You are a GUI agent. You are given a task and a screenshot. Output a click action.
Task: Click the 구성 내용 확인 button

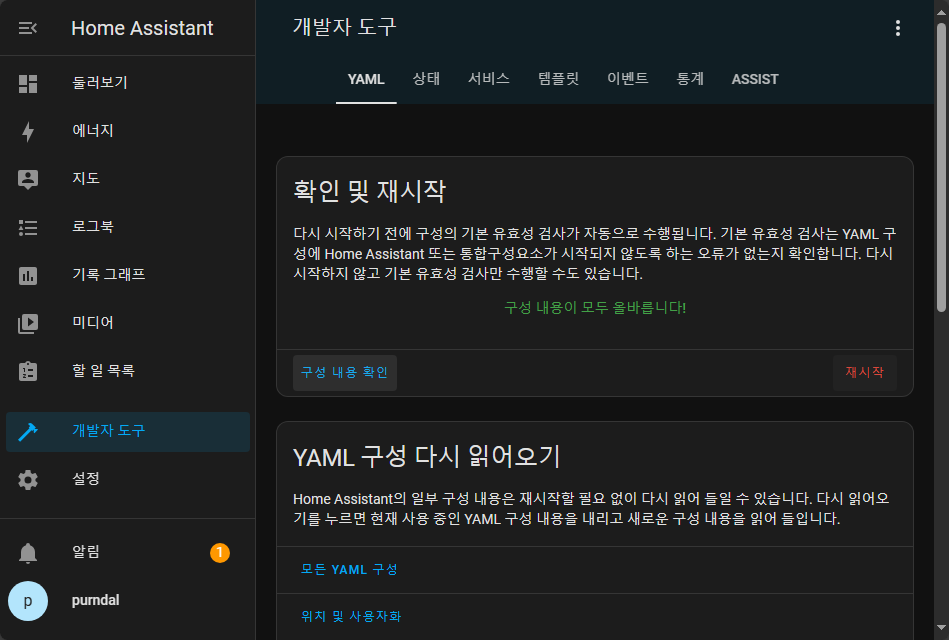pos(344,372)
